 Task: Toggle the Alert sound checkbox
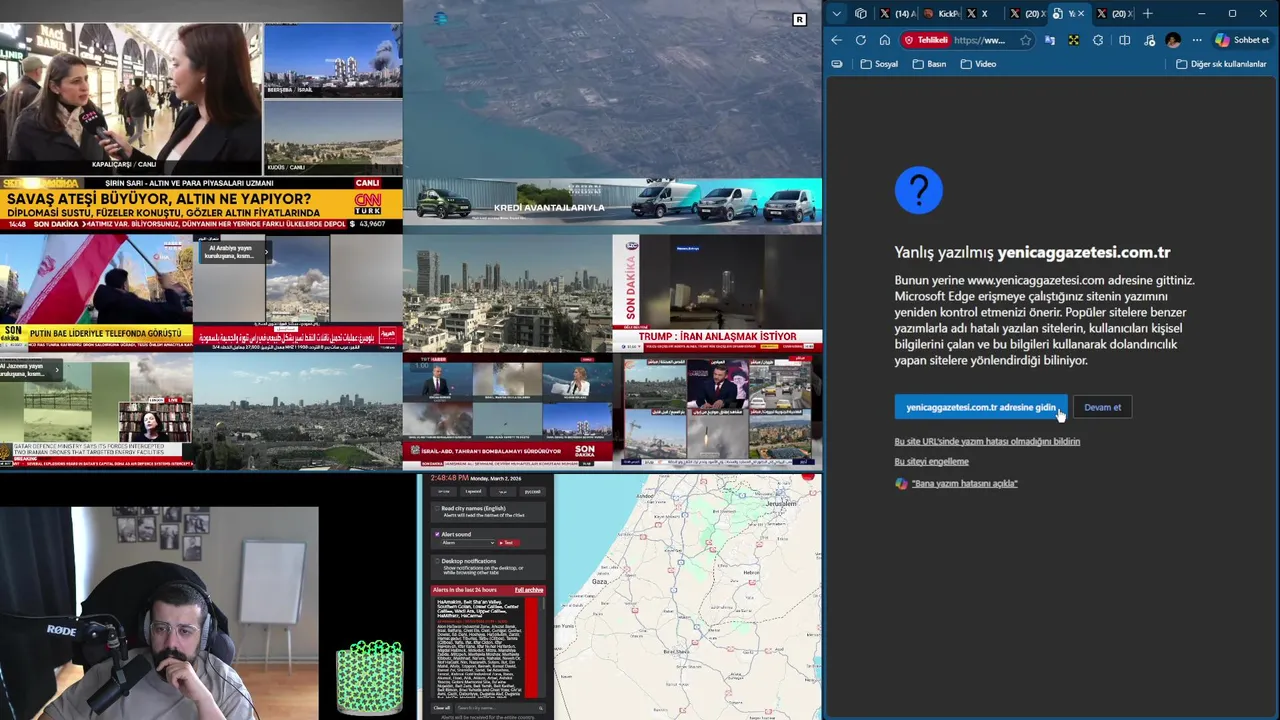pyautogui.click(x=437, y=535)
